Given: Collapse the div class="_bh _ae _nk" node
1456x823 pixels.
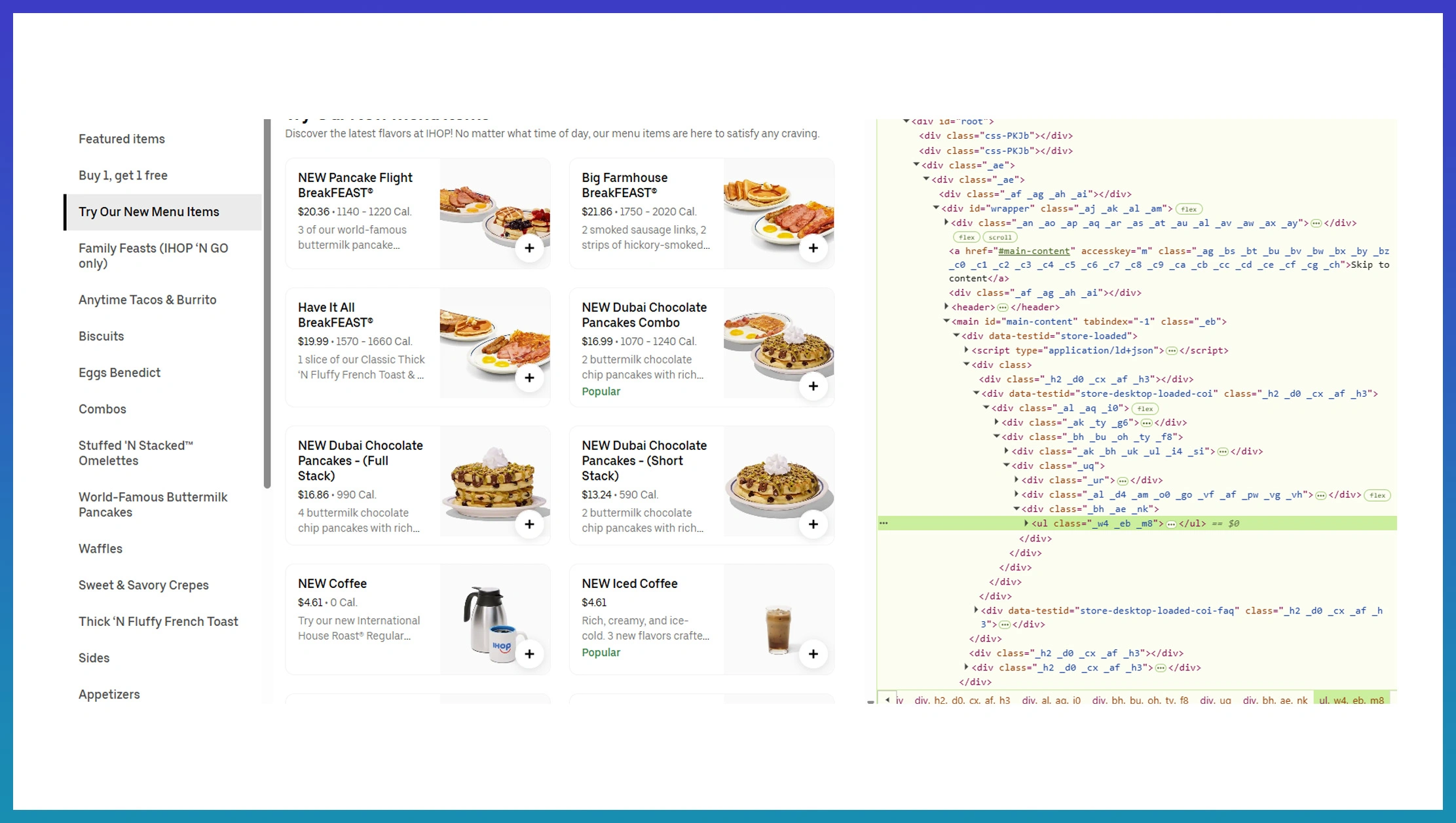Looking at the screenshot, I should [x=1017, y=508].
